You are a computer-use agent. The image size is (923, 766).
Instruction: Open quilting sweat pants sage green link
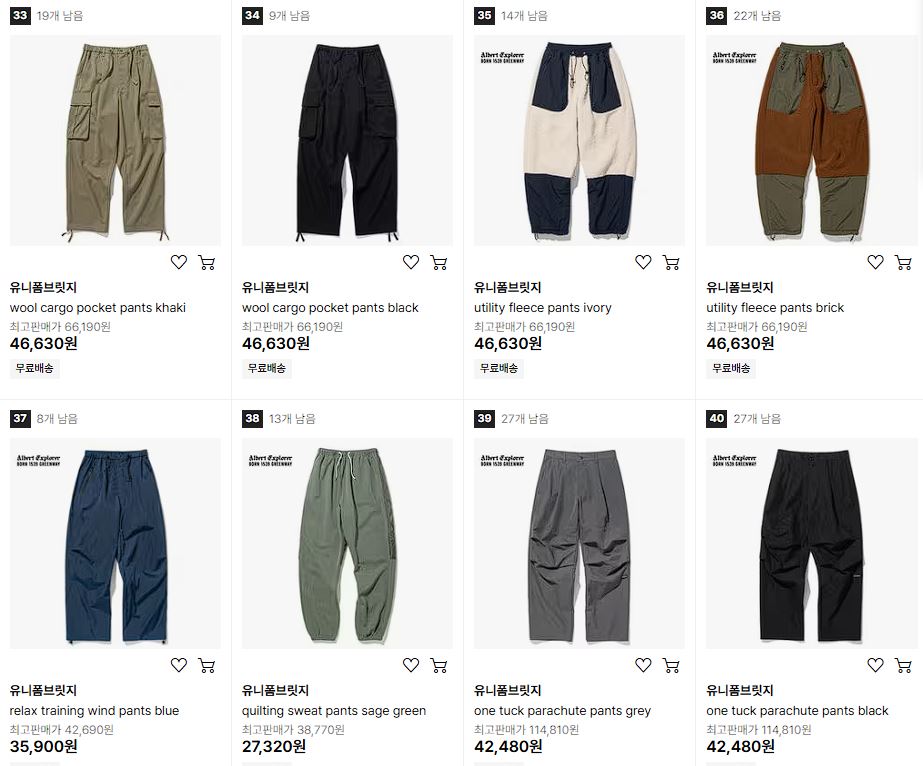334,711
